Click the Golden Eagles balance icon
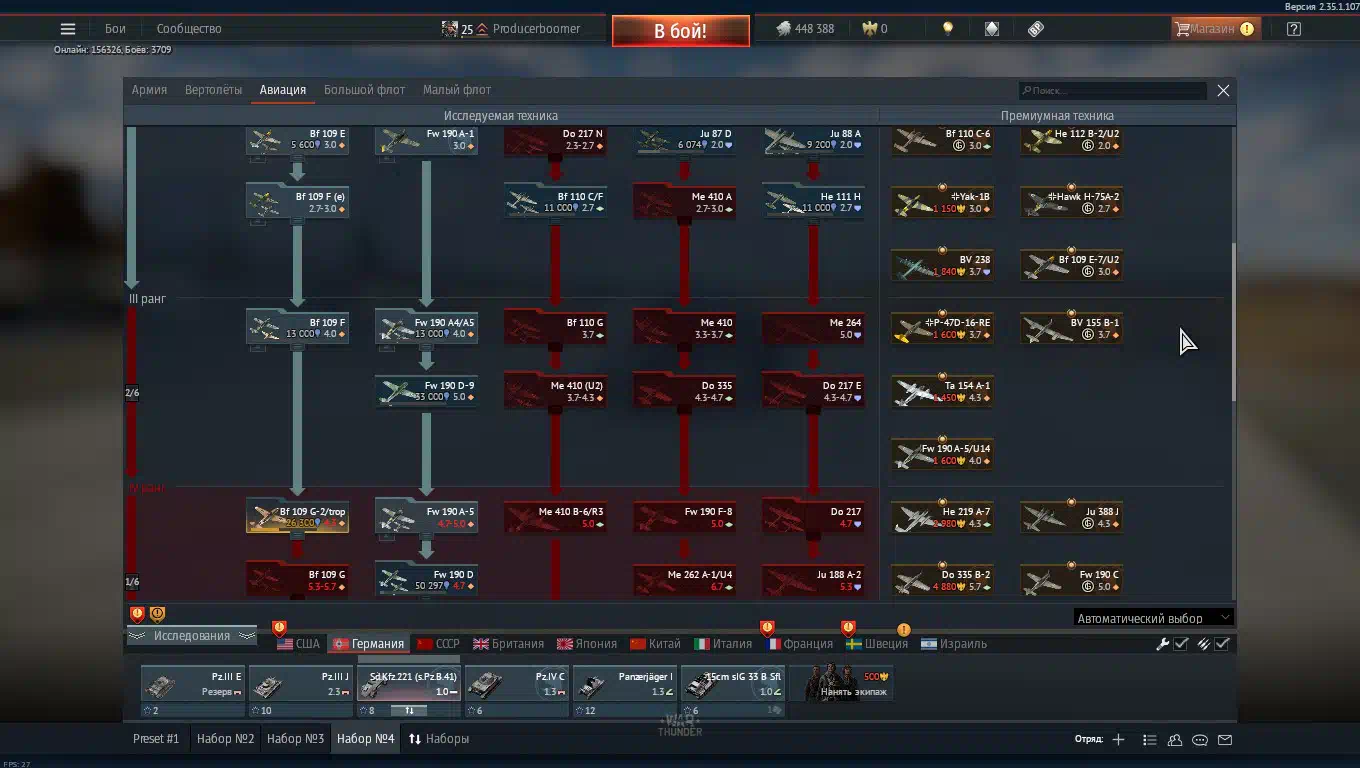This screenshot has height=768, width=1360. pyautogui.click(x=870, y=29)
